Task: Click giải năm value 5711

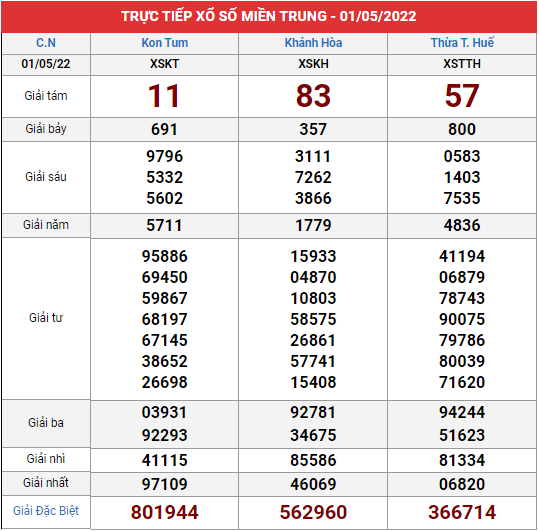Action: [x=164, y=225]
